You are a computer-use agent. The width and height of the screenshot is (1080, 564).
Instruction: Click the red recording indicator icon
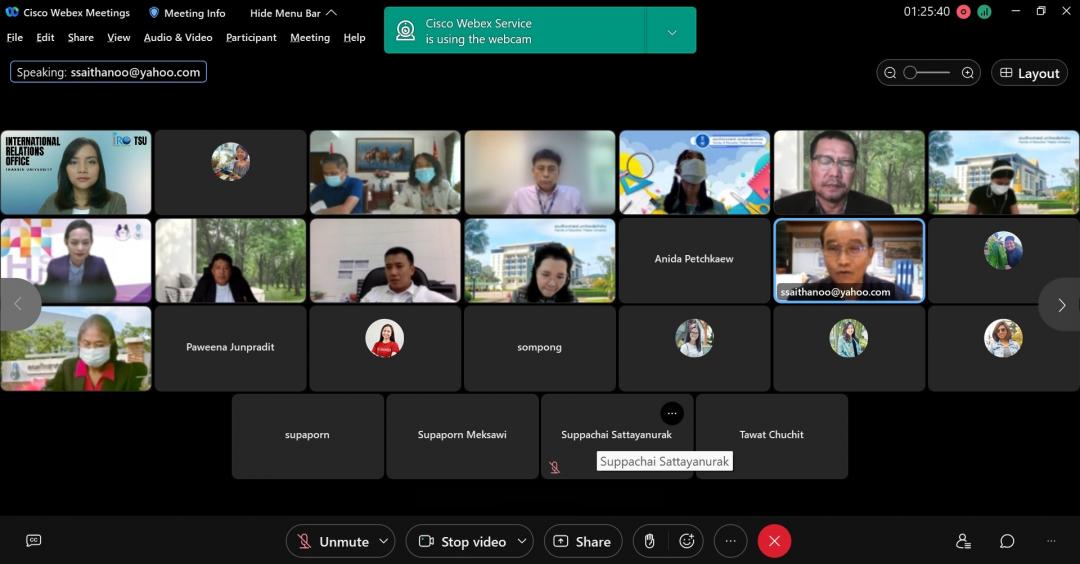(963, 12)
